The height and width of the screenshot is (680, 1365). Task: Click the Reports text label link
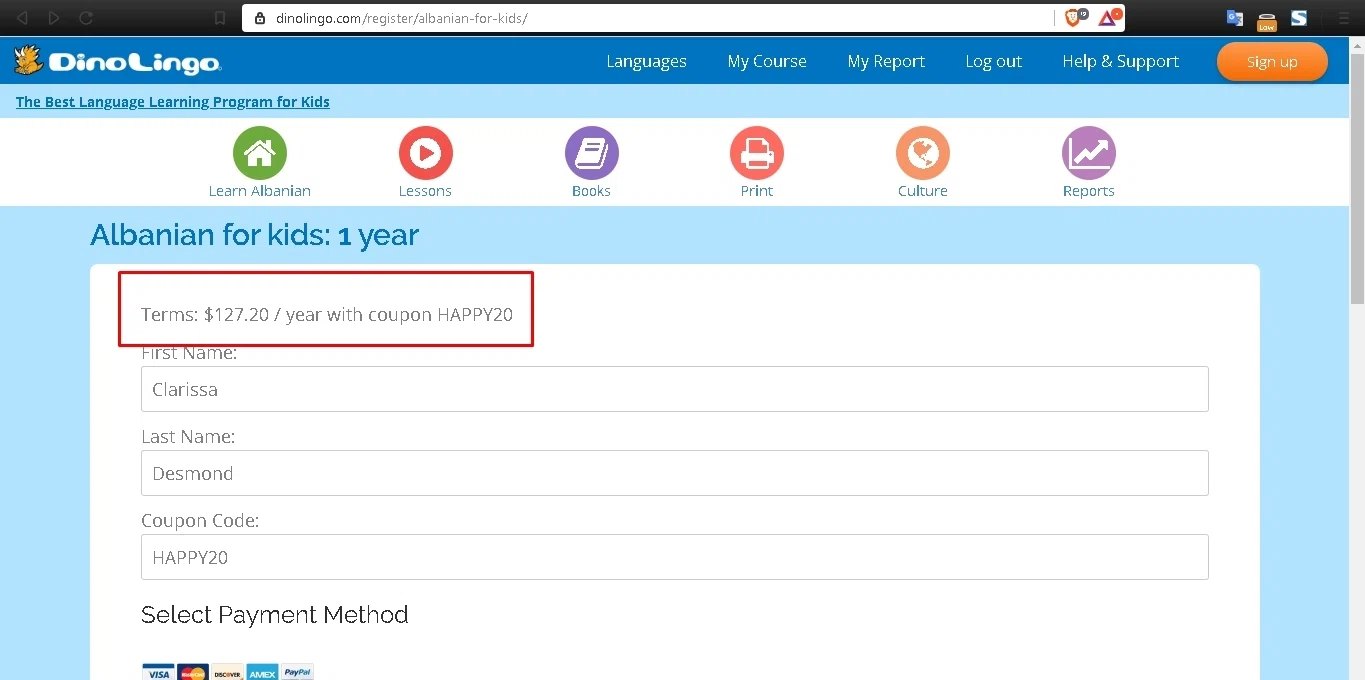[1089, 191]
